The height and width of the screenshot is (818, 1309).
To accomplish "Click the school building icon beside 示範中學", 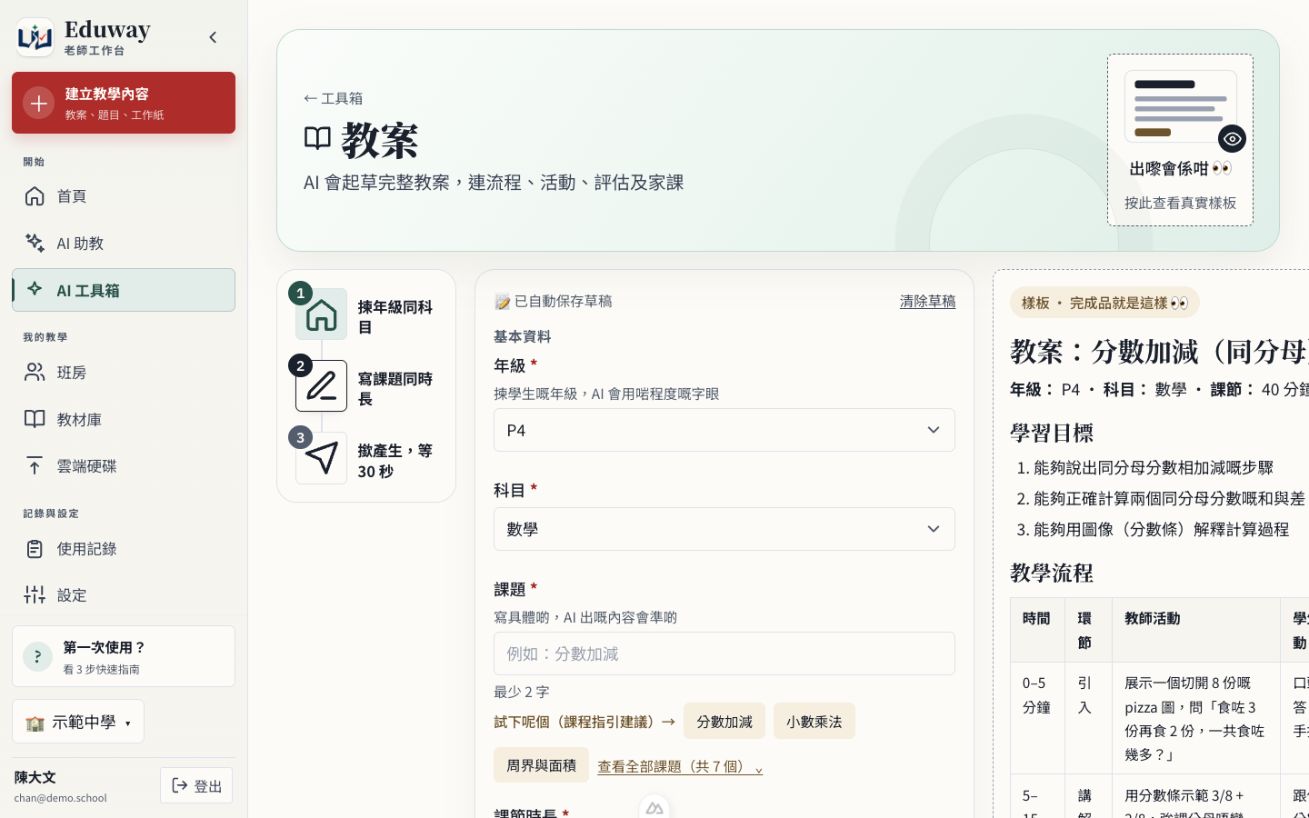I will pyautogui.click(x=35, y=722).
